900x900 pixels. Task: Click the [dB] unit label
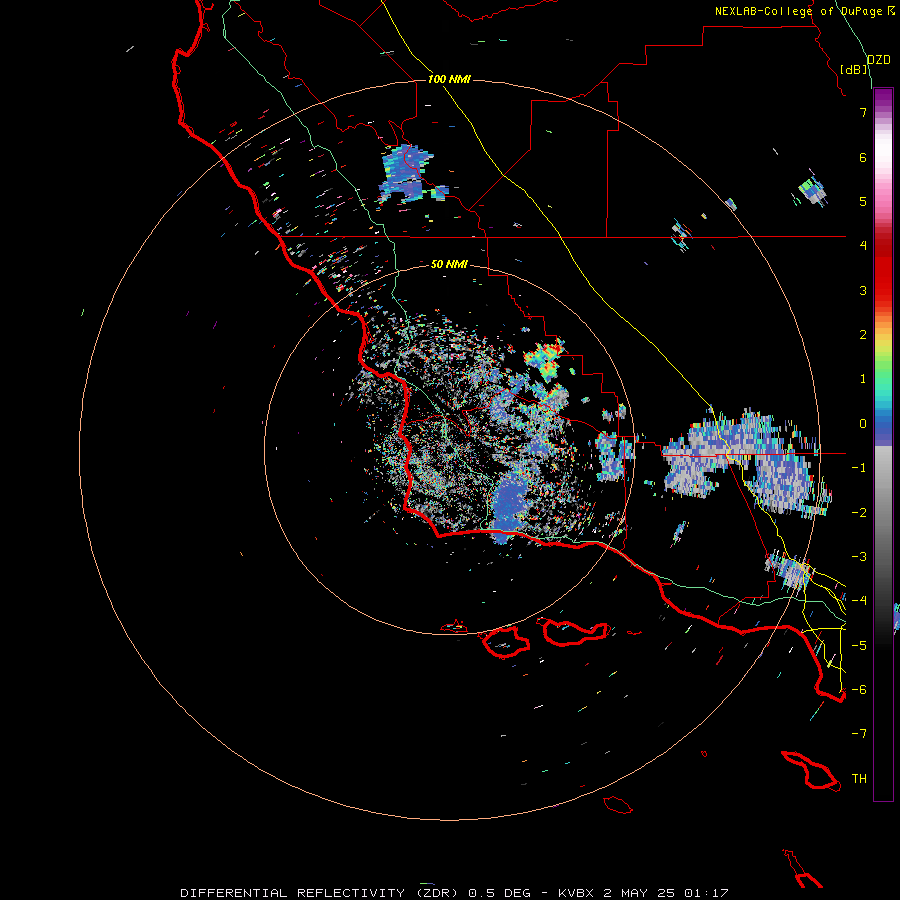854,69
